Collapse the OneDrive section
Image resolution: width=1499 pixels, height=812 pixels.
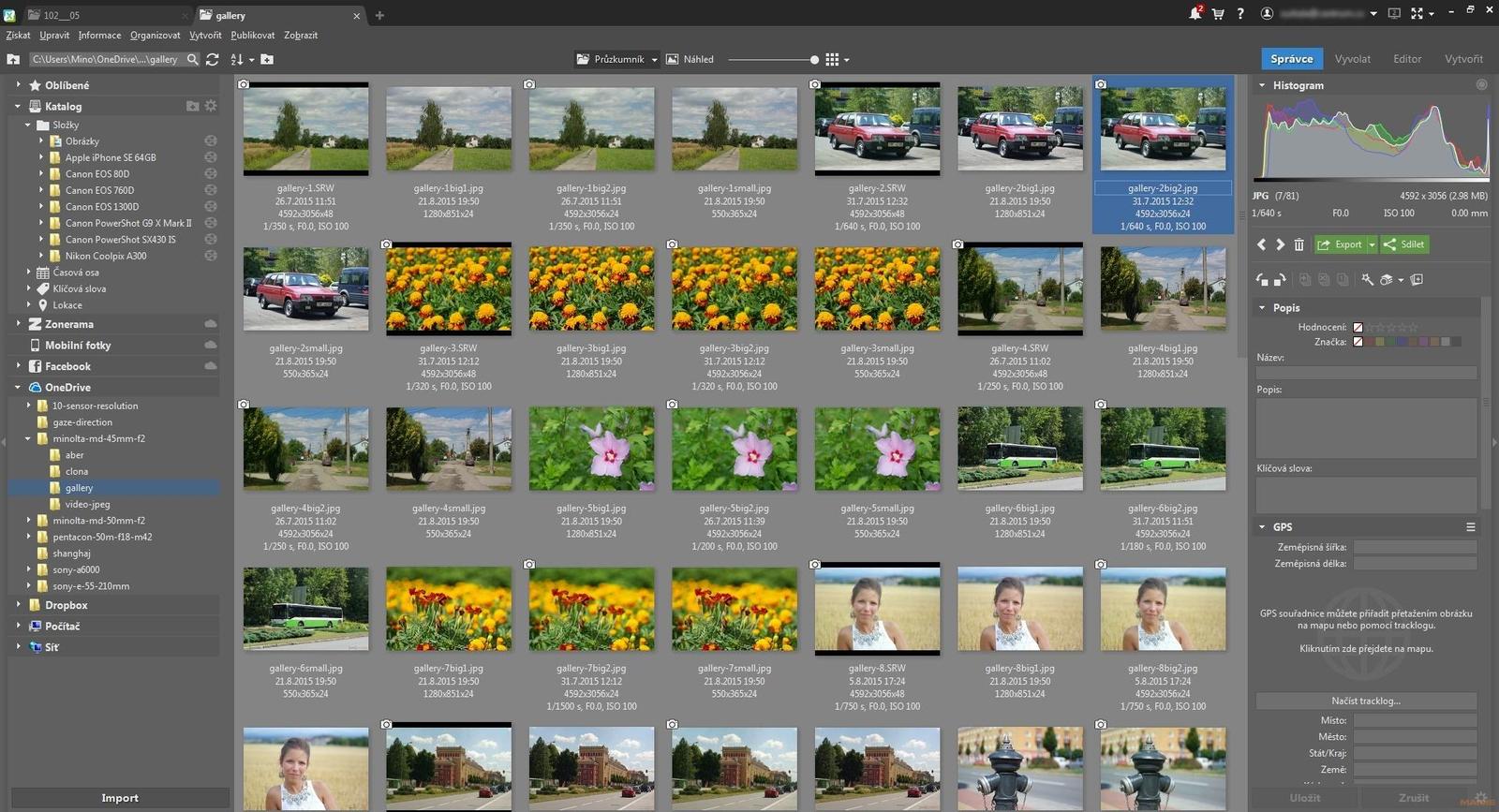[18, 387]
